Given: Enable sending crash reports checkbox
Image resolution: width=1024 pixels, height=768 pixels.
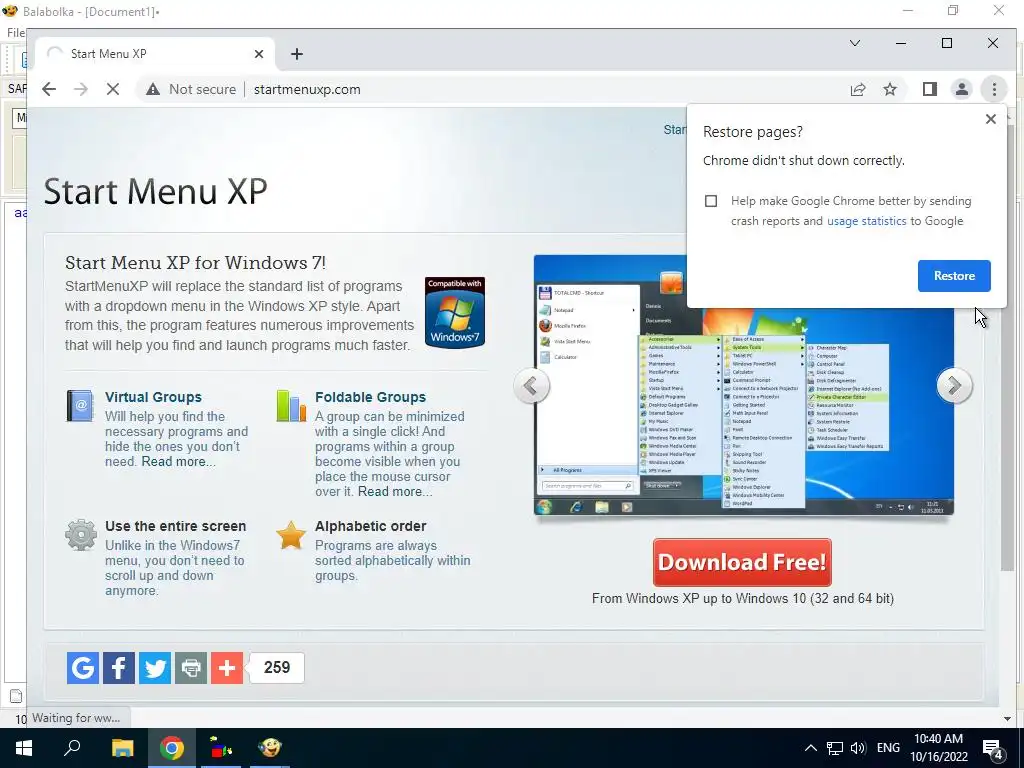Looking at the screenshot, I should click(711, 201).
